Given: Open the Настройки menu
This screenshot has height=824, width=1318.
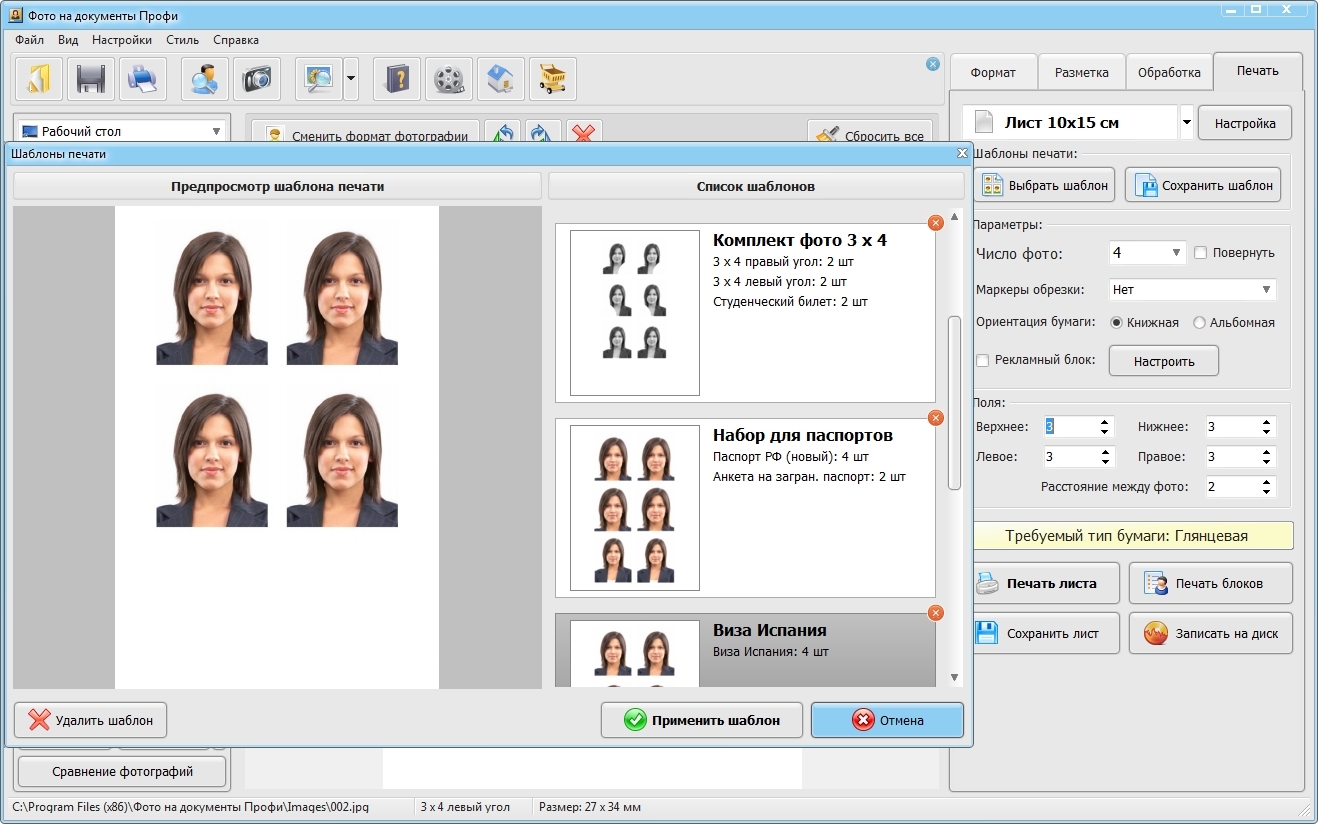Looking at the screenshot, I should [x=122, y=40].
